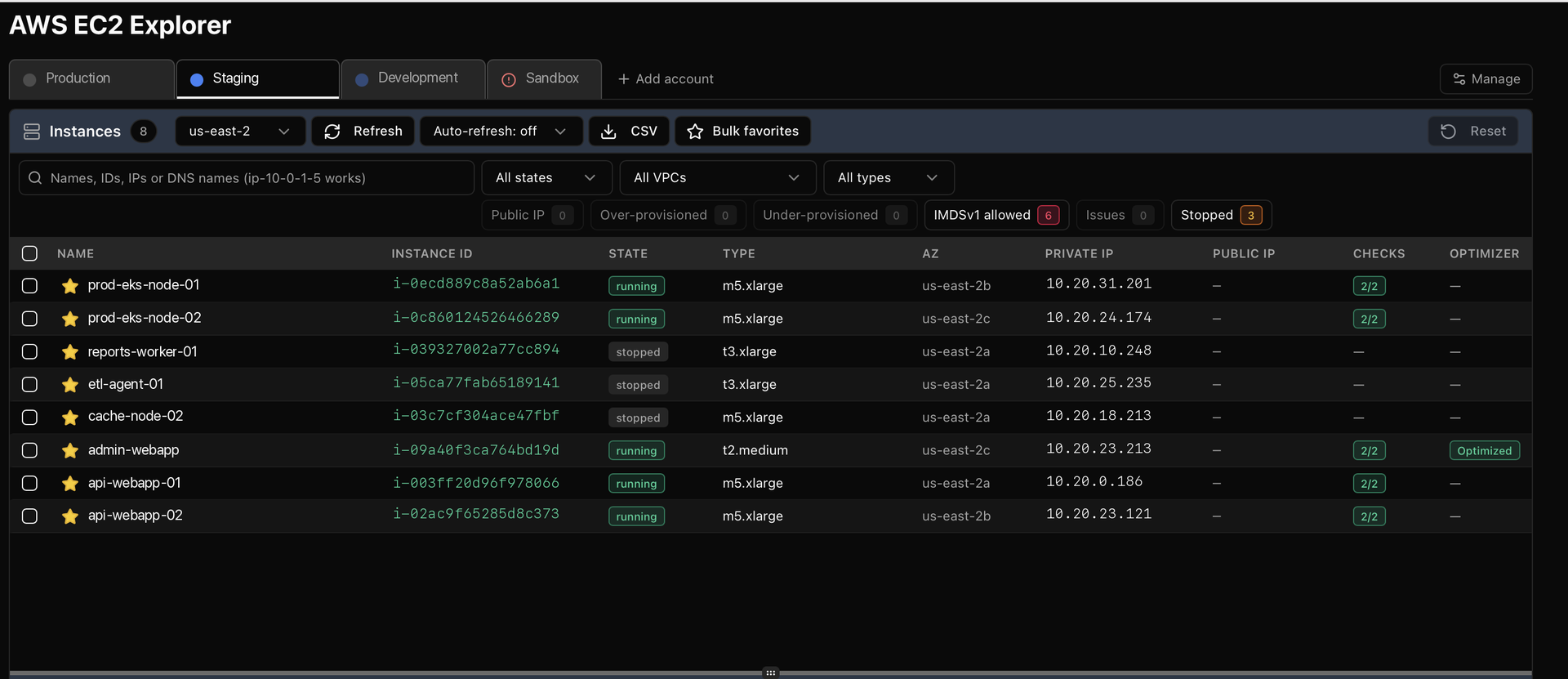
Task: Toggle the select-all instances checkbox
Action: pos(29,253)
